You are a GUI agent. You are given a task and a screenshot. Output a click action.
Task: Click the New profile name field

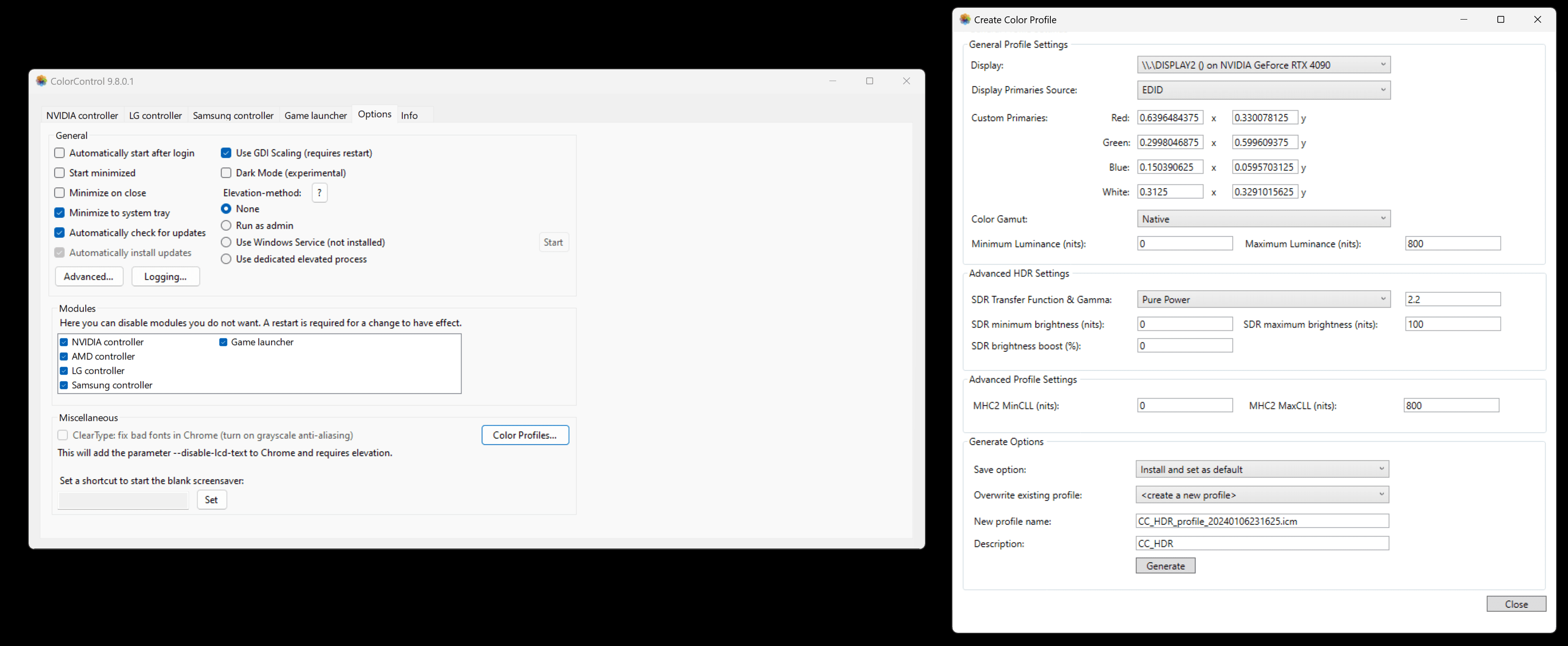[1262, 521]
